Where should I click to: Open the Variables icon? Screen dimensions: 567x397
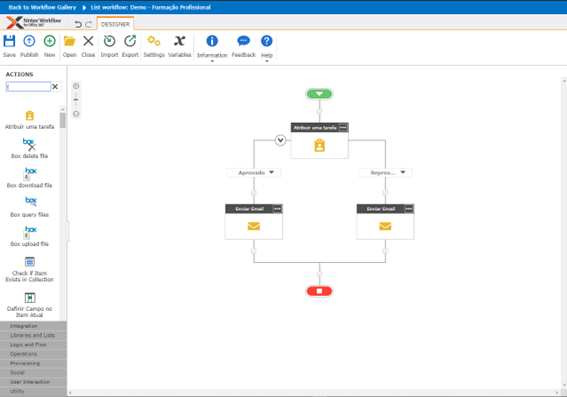pyautogui.click(x=179, y=41)
